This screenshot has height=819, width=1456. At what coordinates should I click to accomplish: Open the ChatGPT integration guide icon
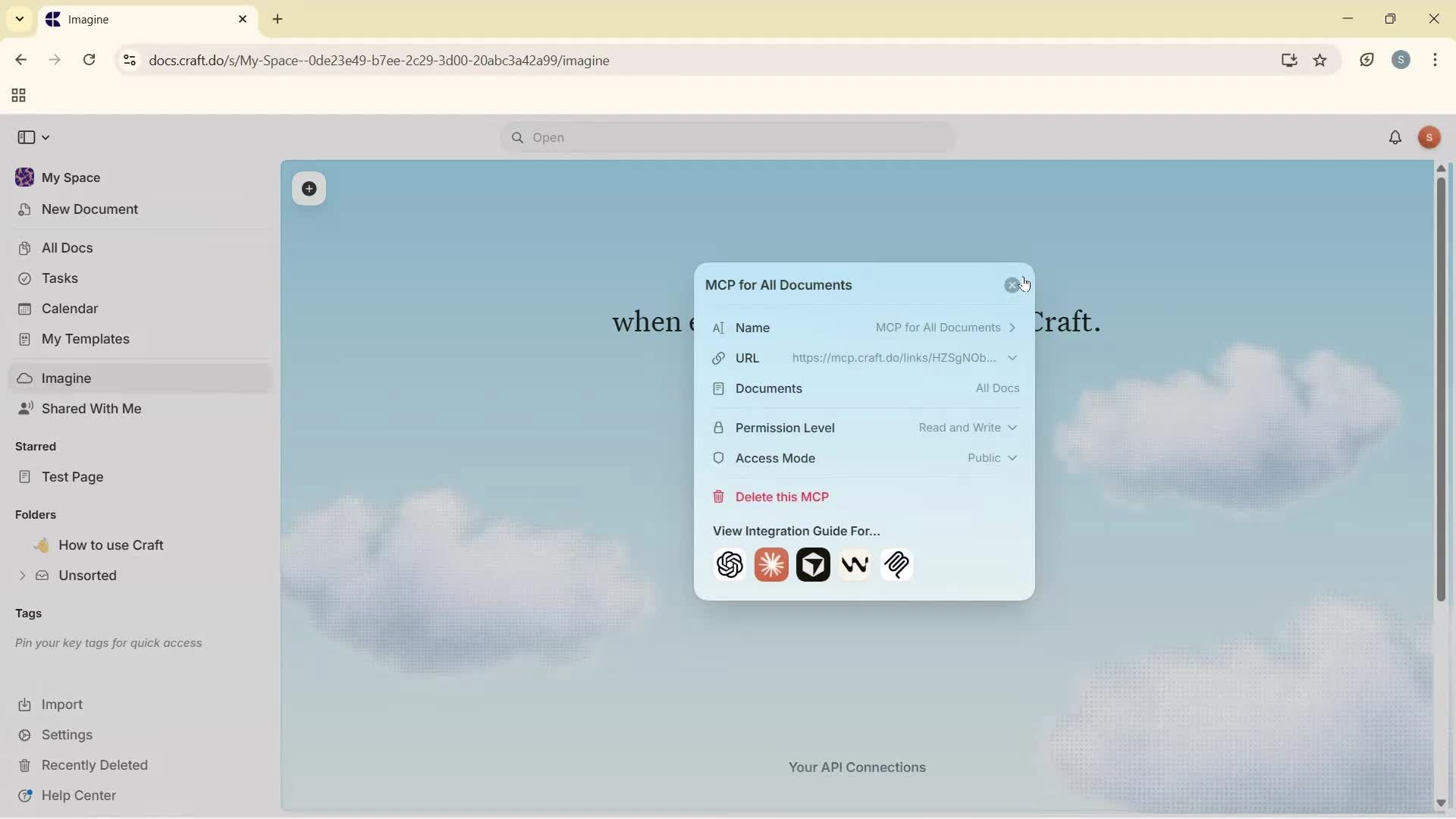[x=730, y=565]
